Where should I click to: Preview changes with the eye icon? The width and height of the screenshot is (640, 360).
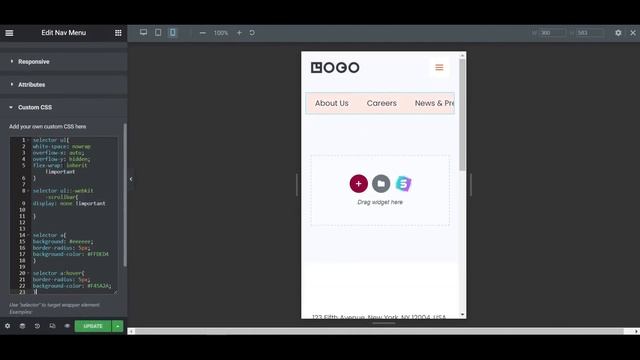67,326
